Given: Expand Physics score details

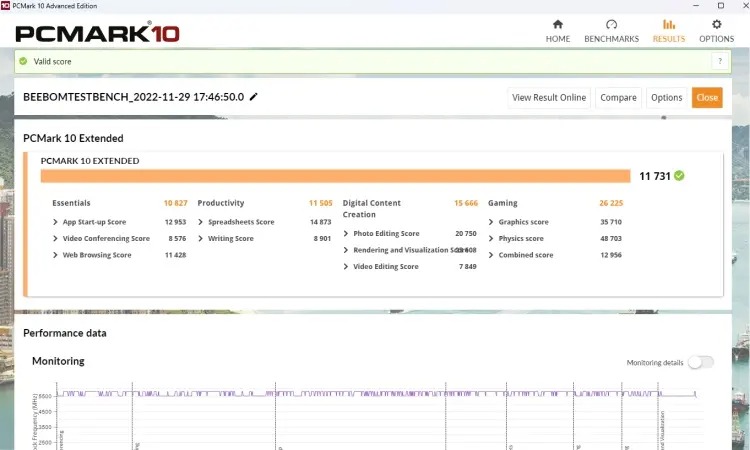Looking at the screenshot, I should 491,238.
